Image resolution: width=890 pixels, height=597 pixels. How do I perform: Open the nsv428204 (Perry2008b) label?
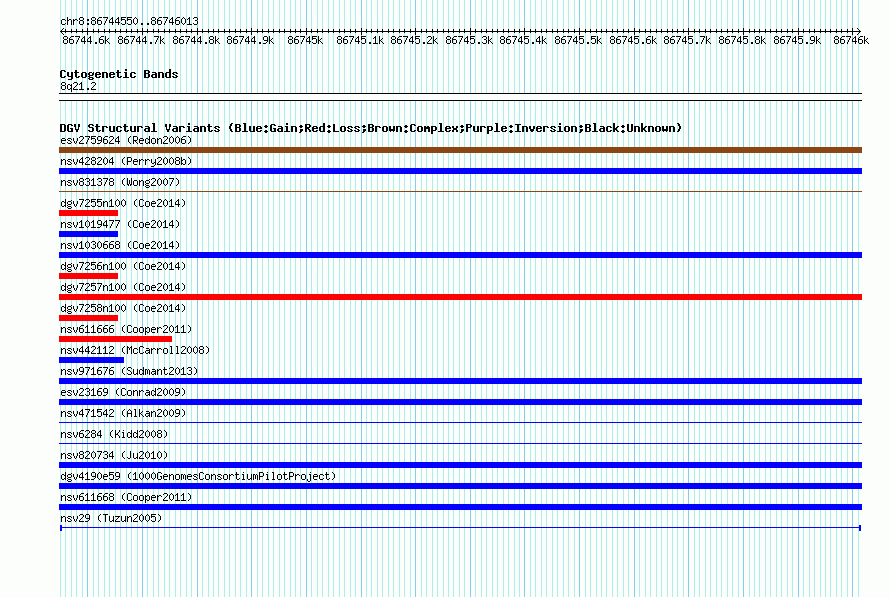(126, 161)
